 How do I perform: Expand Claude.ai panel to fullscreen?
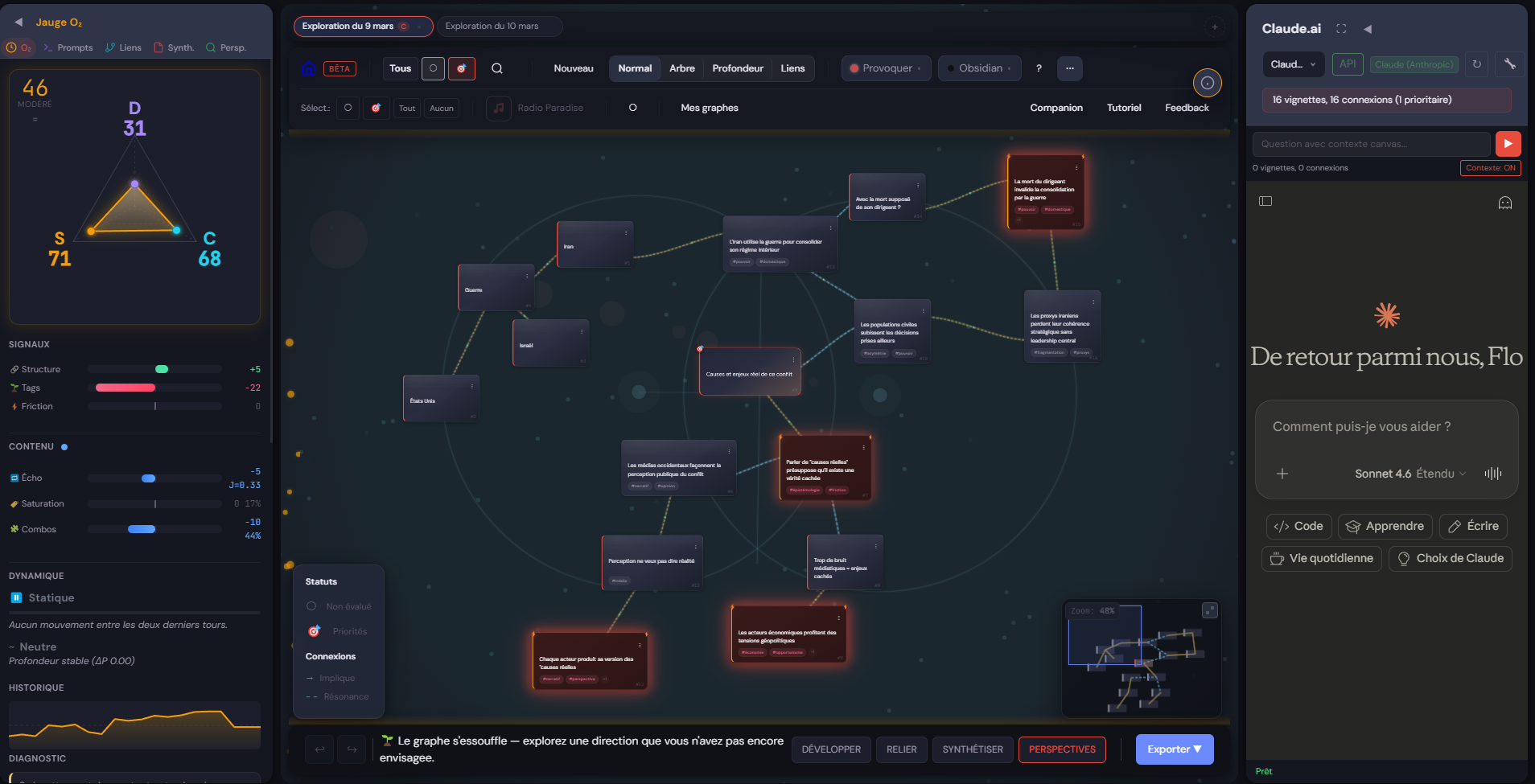(x=1341, y=29)
